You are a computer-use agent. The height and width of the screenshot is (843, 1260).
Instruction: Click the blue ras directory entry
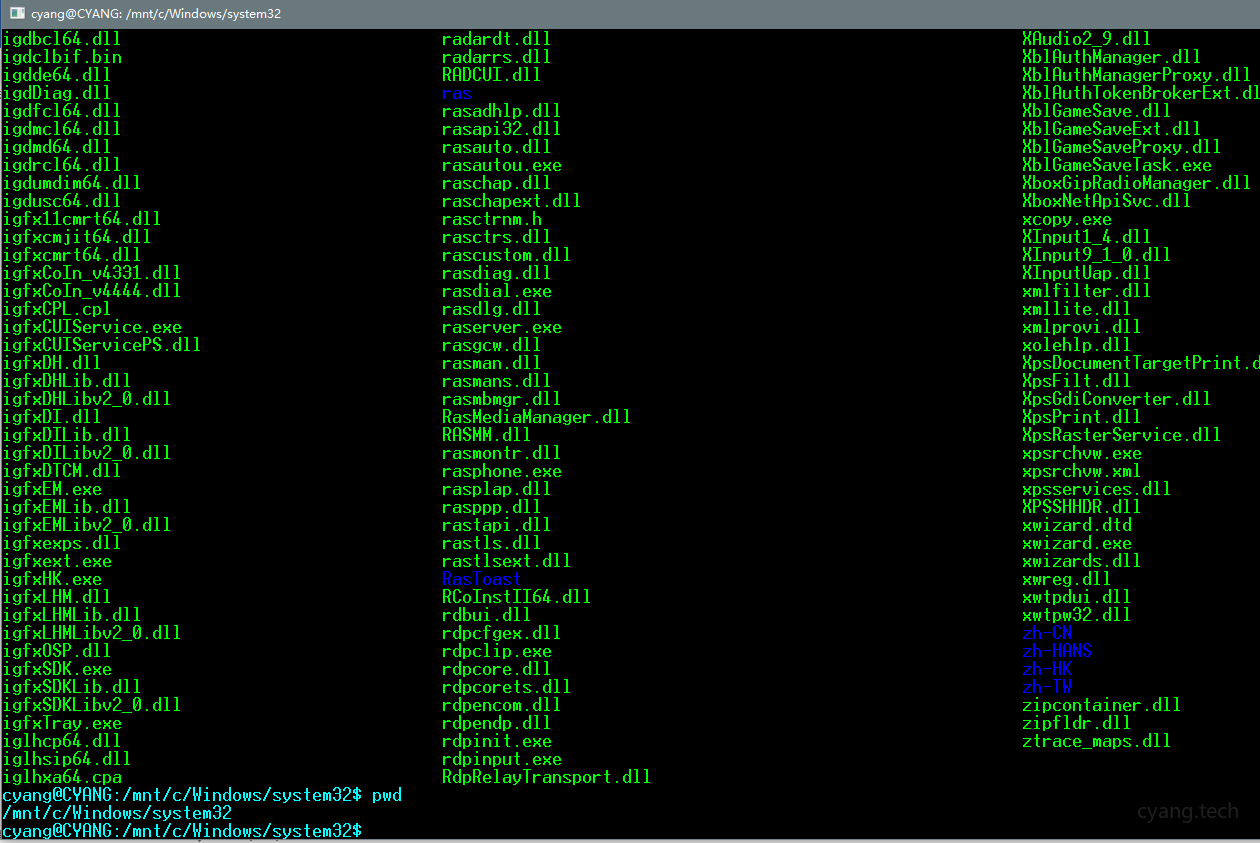click(x=456, y=93)
